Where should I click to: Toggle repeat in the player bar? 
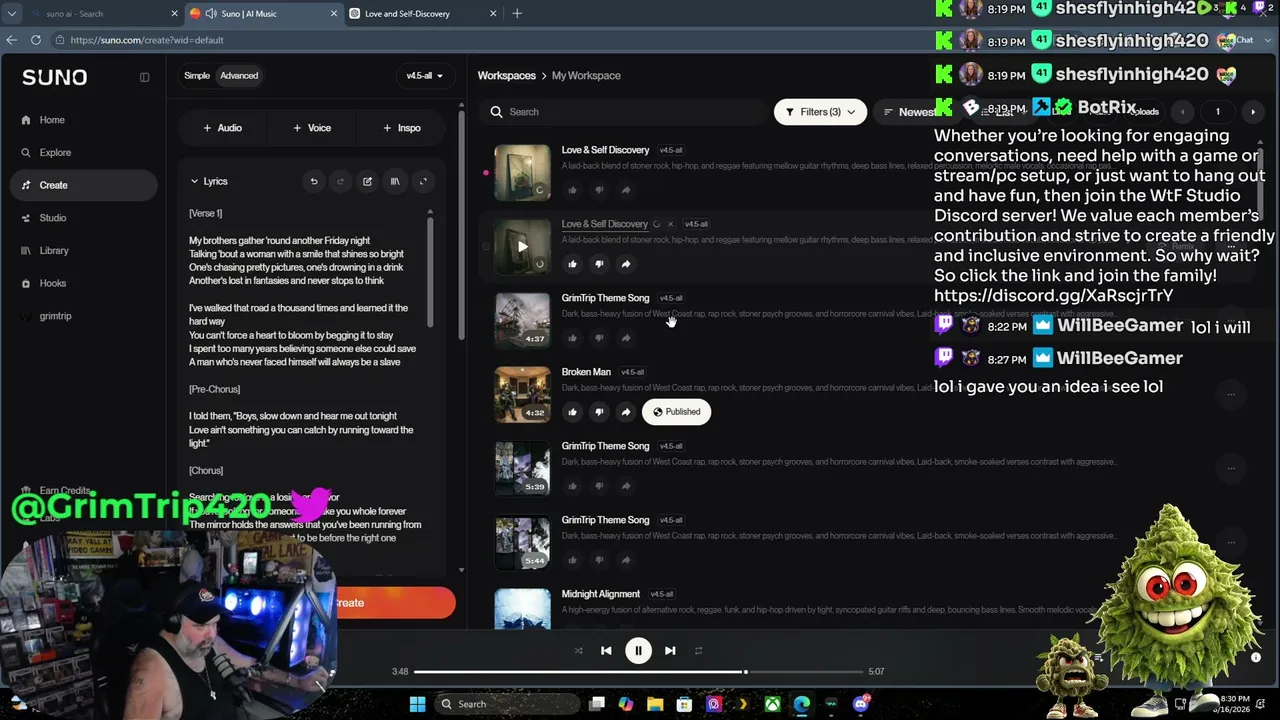(x=698, y=650)
